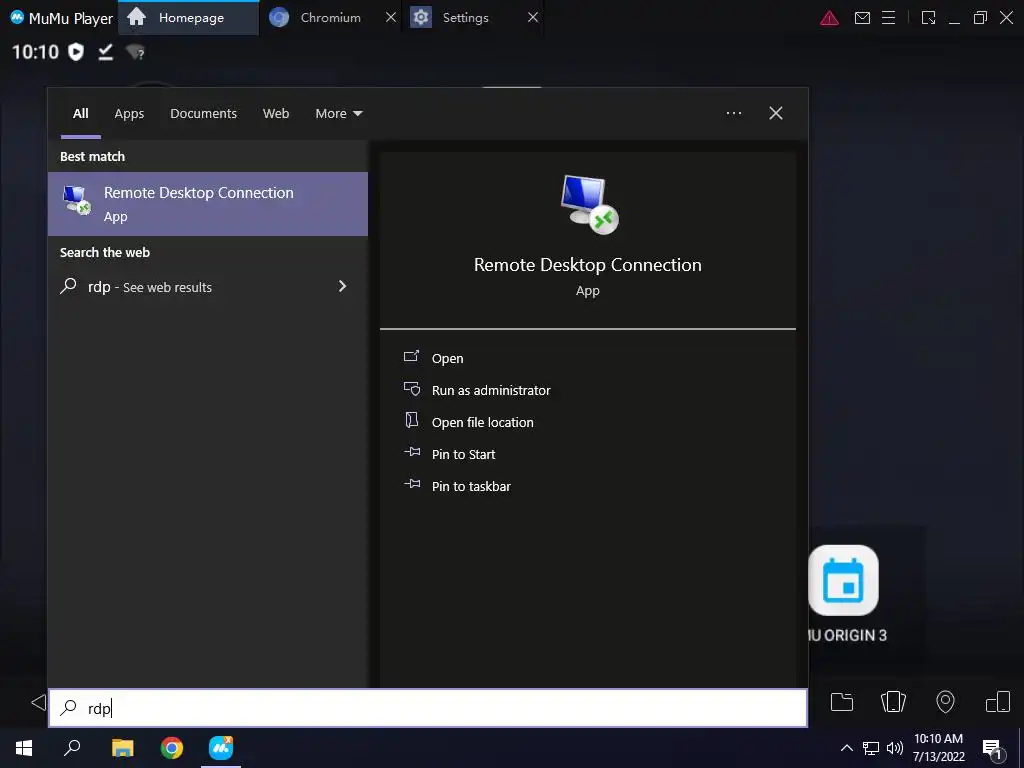Click the red warning triangle icon

829,18
